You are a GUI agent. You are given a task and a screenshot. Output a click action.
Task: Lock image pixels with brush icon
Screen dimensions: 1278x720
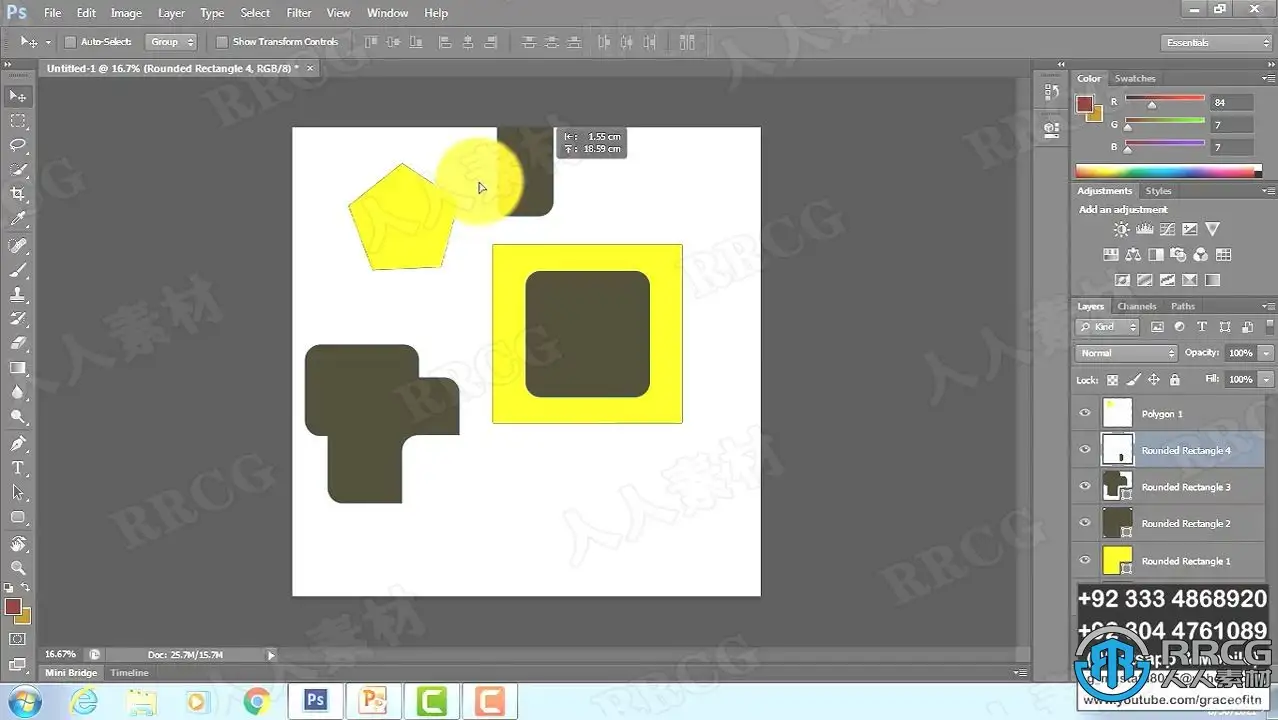point(1133,380)
